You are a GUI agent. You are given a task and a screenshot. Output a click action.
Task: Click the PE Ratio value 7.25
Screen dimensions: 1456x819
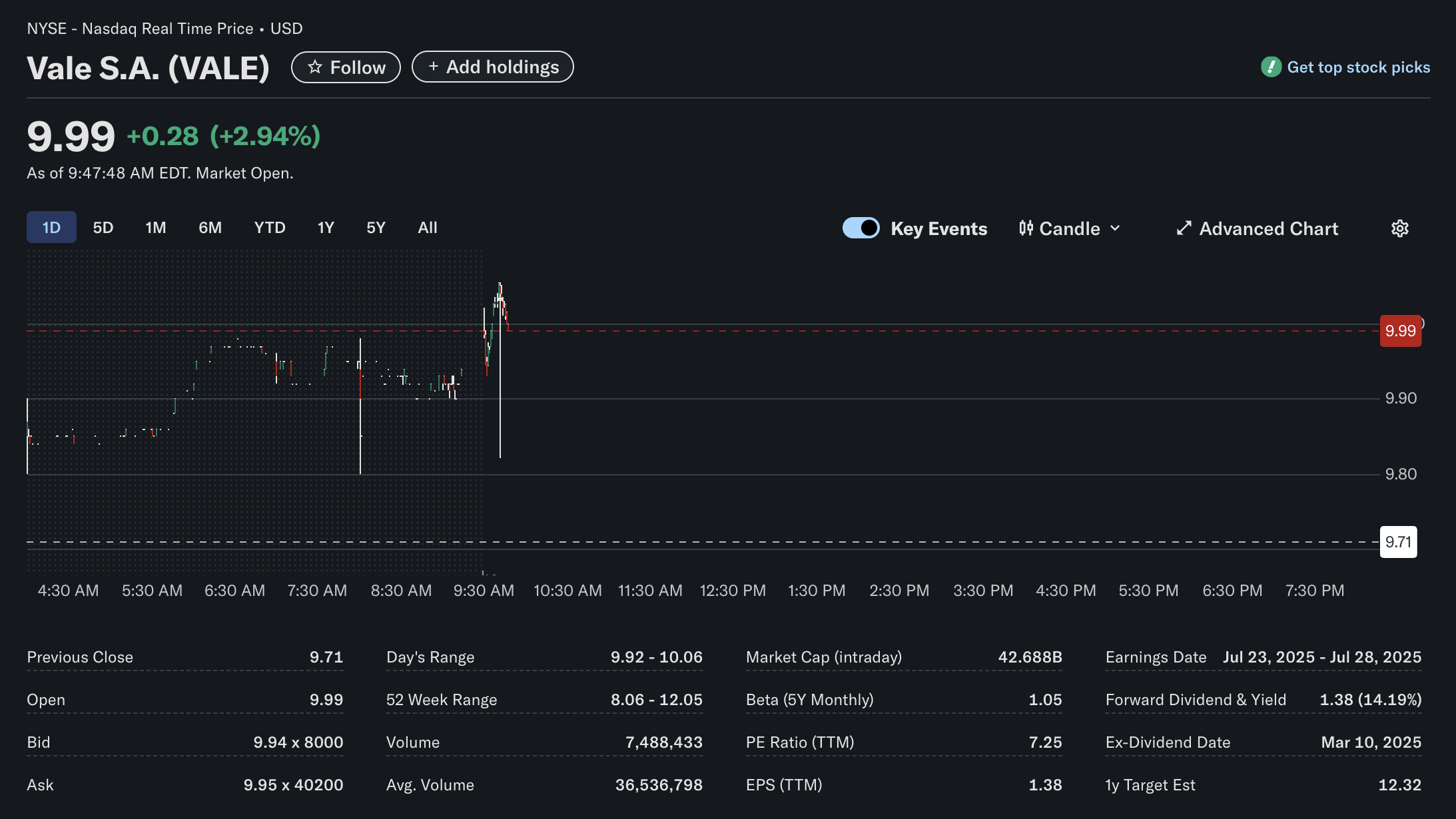coord(1046,742)
